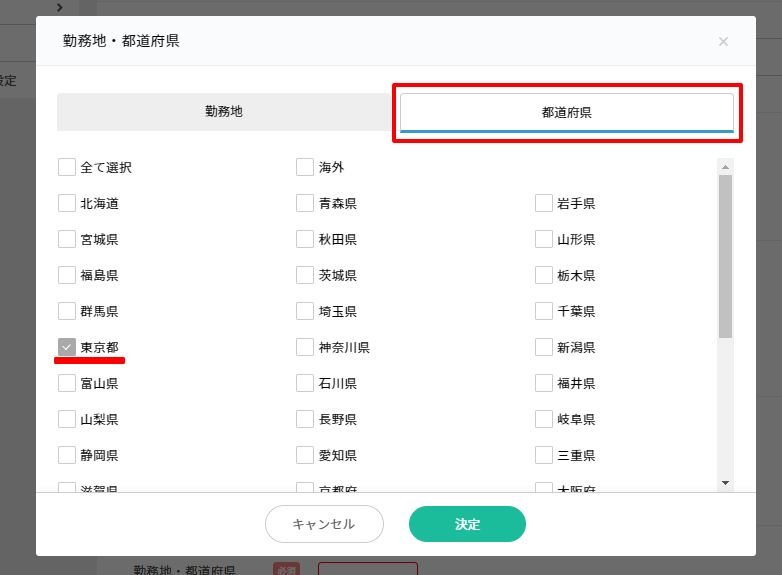Screen dimensions: 782x575
Task: Tick the 埼玉県 checkbox
Action: (x=305, y=311)
